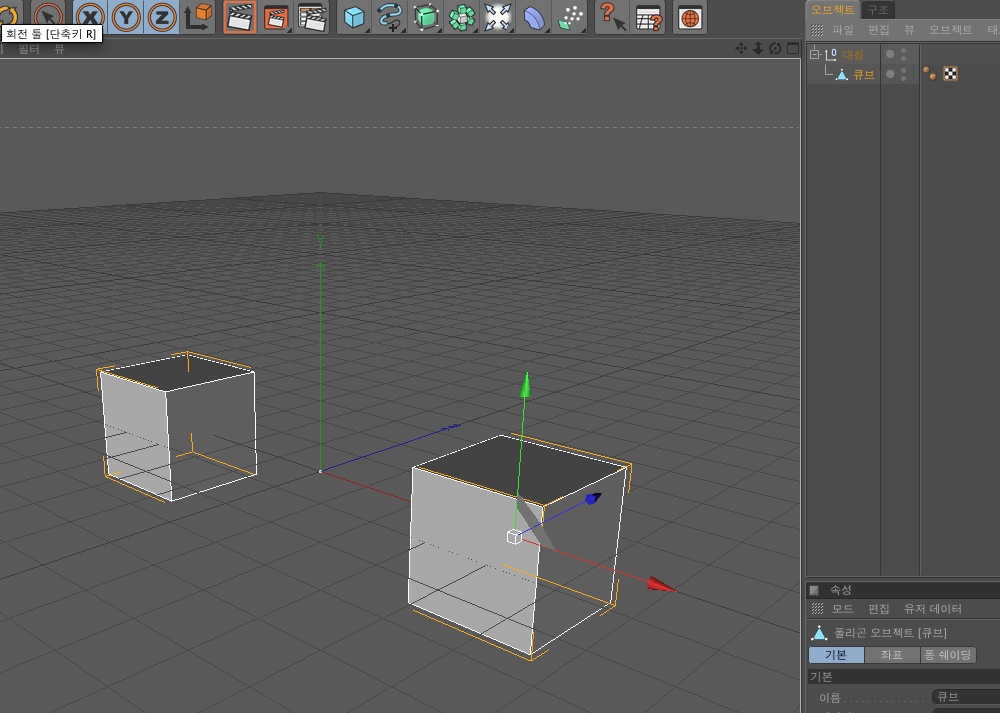Switch to the 구조 tab
Viewport: 1000px width, 713px height.
(x=878, y=10)
